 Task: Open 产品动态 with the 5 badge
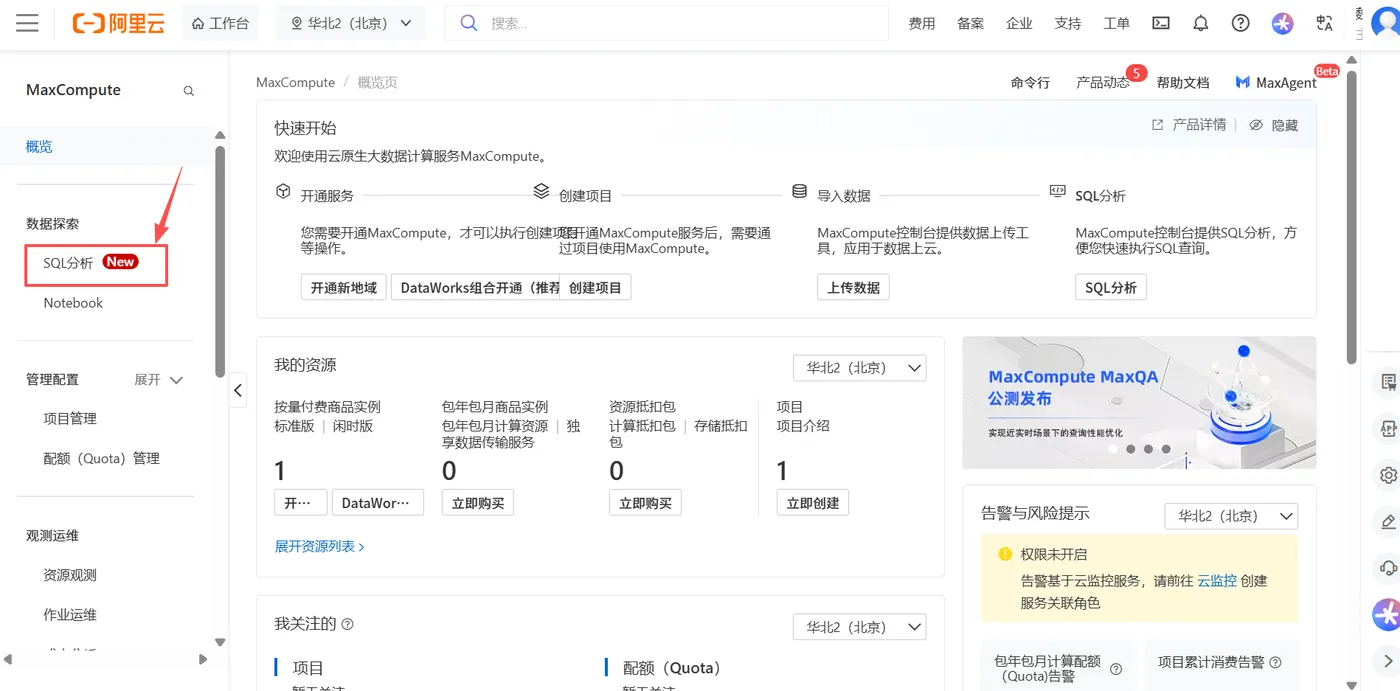[x=1103, y=83]
